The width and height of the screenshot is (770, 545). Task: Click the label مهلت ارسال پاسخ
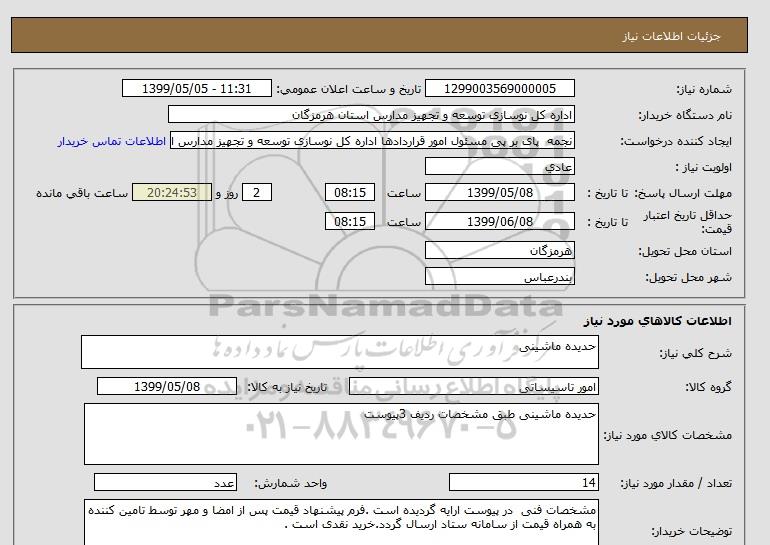pyautogui.click(x=684, y=193)
